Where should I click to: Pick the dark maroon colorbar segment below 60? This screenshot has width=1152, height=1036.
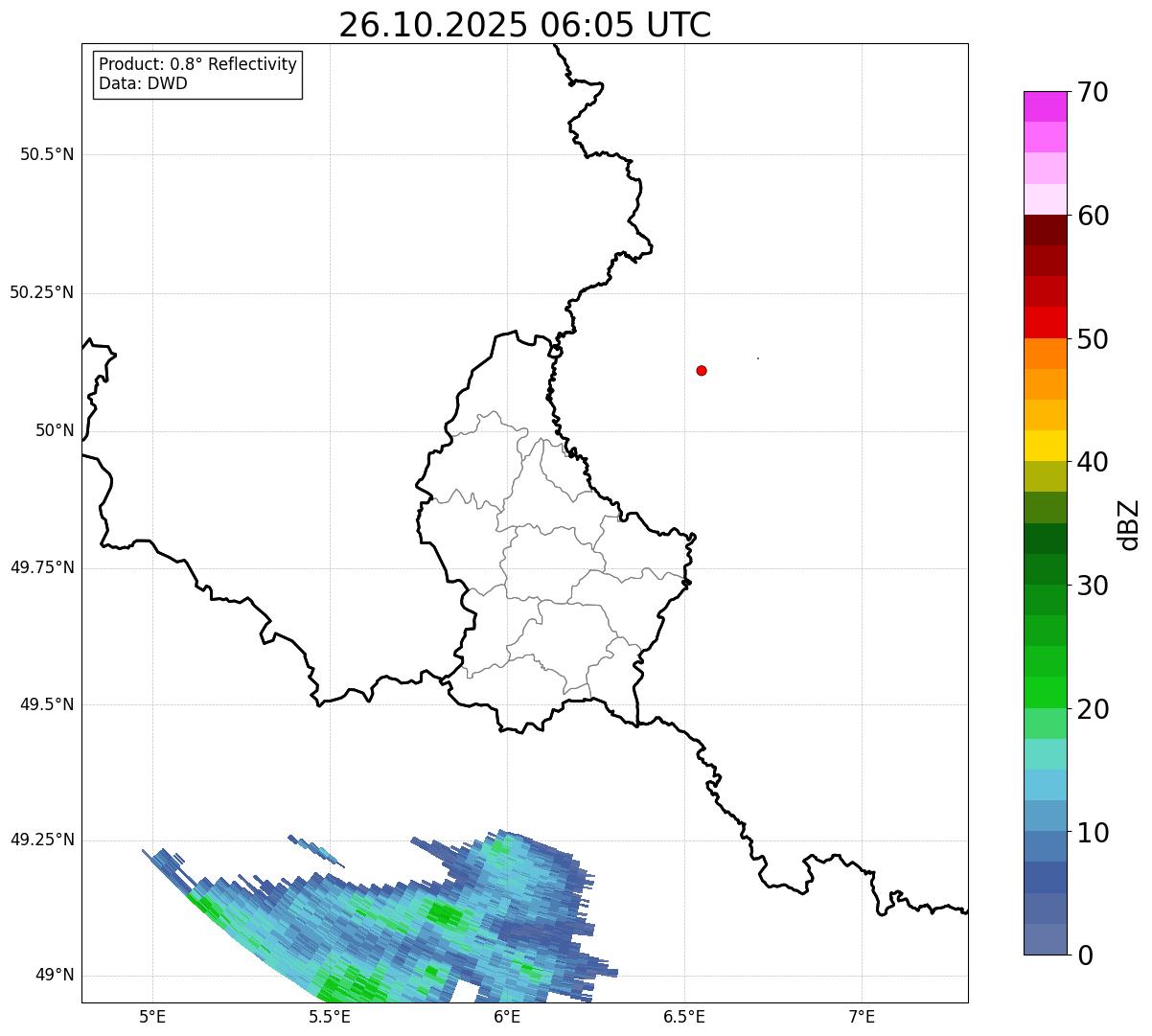1045,230
